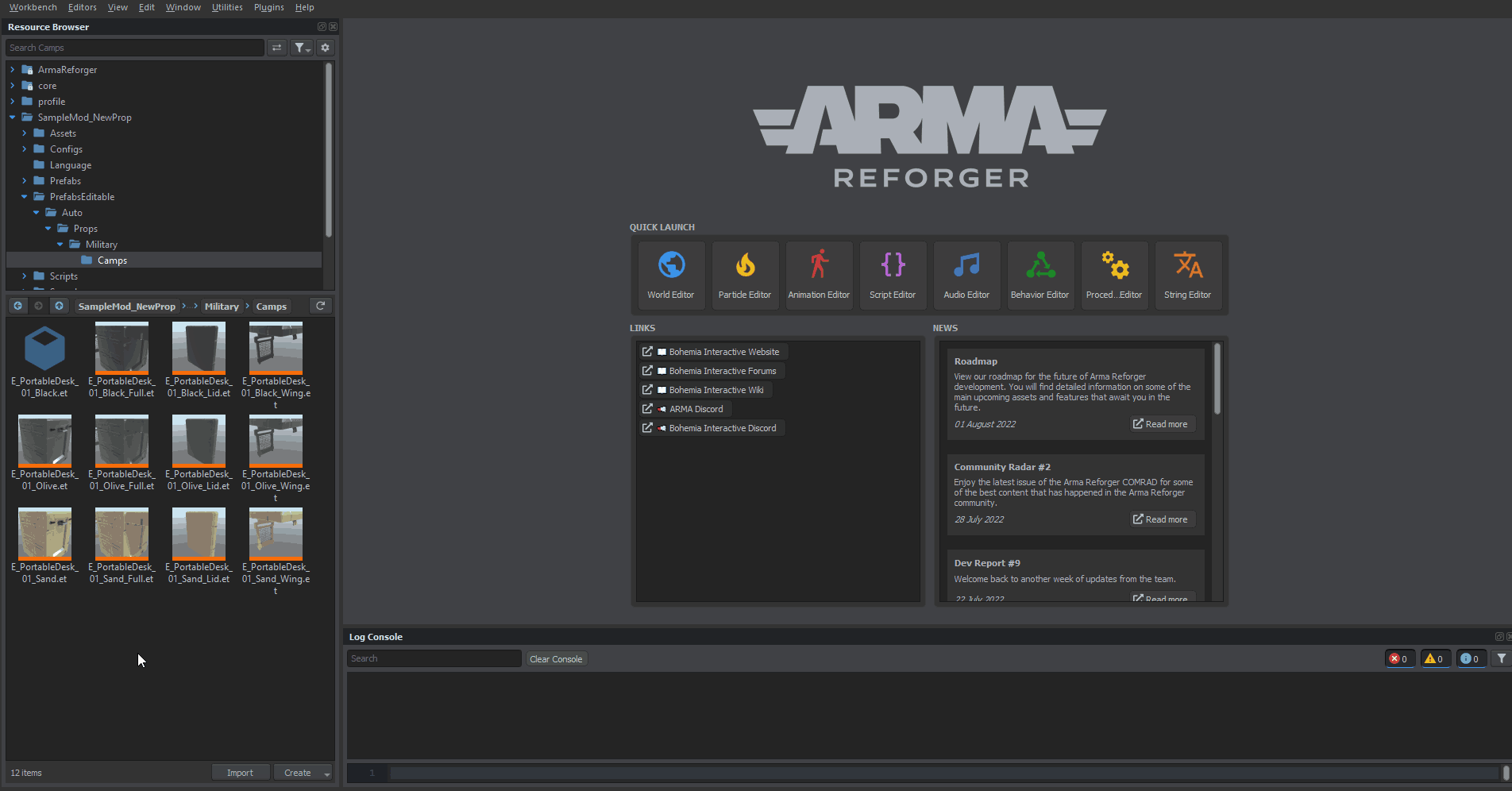This screenshot has height=791, width=1512.
Task: Expand the ArmaReforger tree node
Action: (x=13, y=70)
